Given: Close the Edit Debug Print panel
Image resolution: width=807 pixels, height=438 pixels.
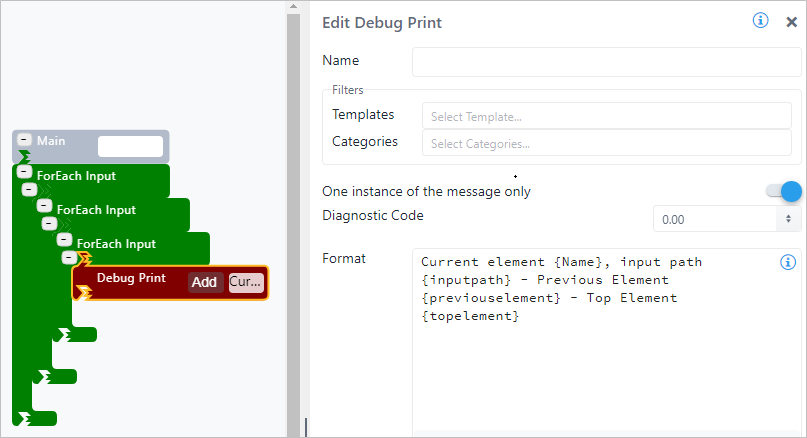Looking at the screenshot, I should click(x=791, y=21).
